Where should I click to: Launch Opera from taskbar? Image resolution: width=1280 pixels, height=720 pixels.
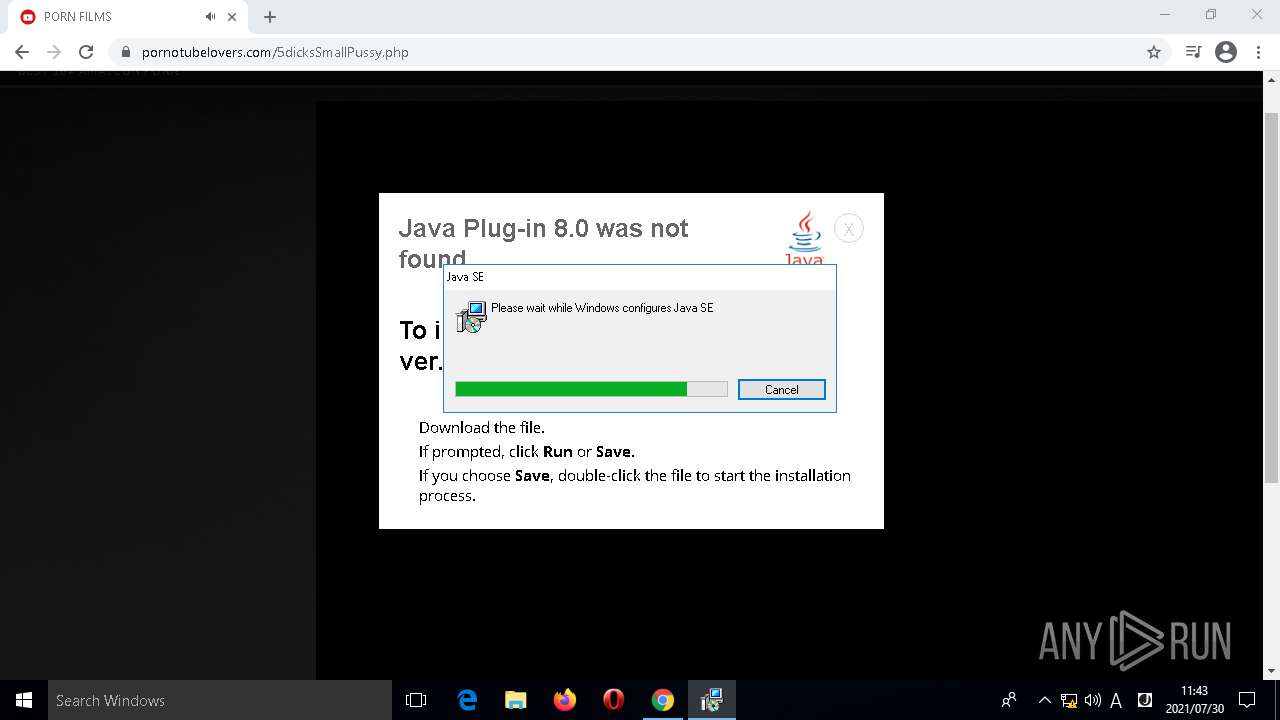(x=614, y=700)
